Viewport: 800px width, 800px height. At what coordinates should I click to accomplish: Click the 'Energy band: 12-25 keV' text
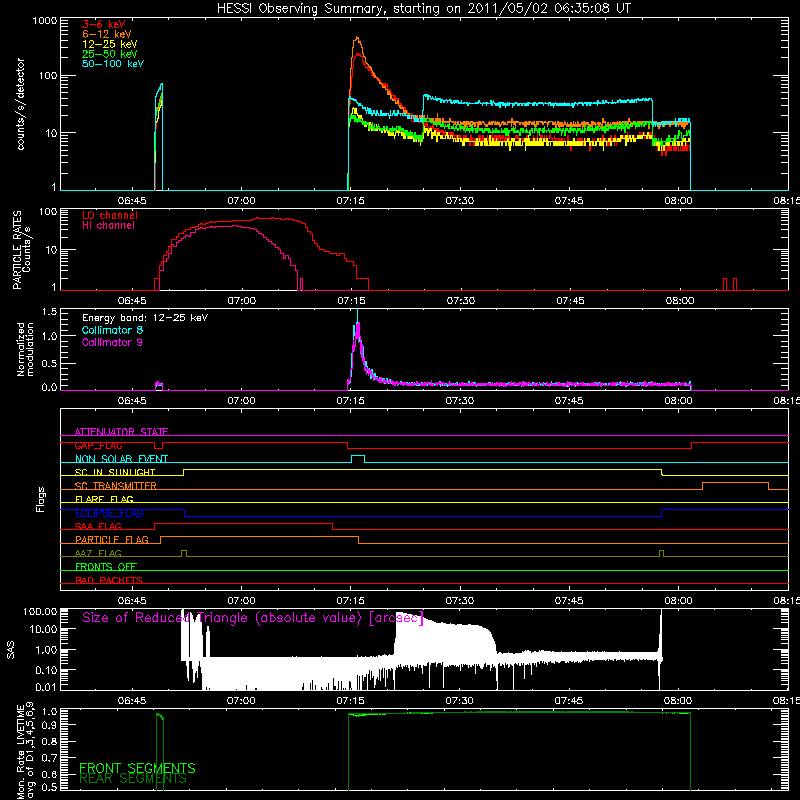click(145, 318)
